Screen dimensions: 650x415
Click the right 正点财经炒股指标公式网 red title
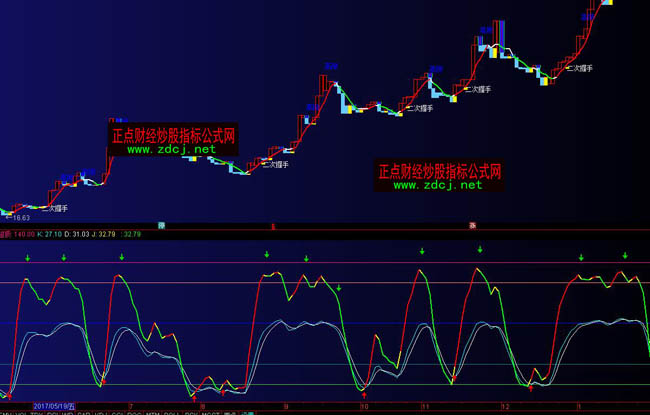point(439,171)
